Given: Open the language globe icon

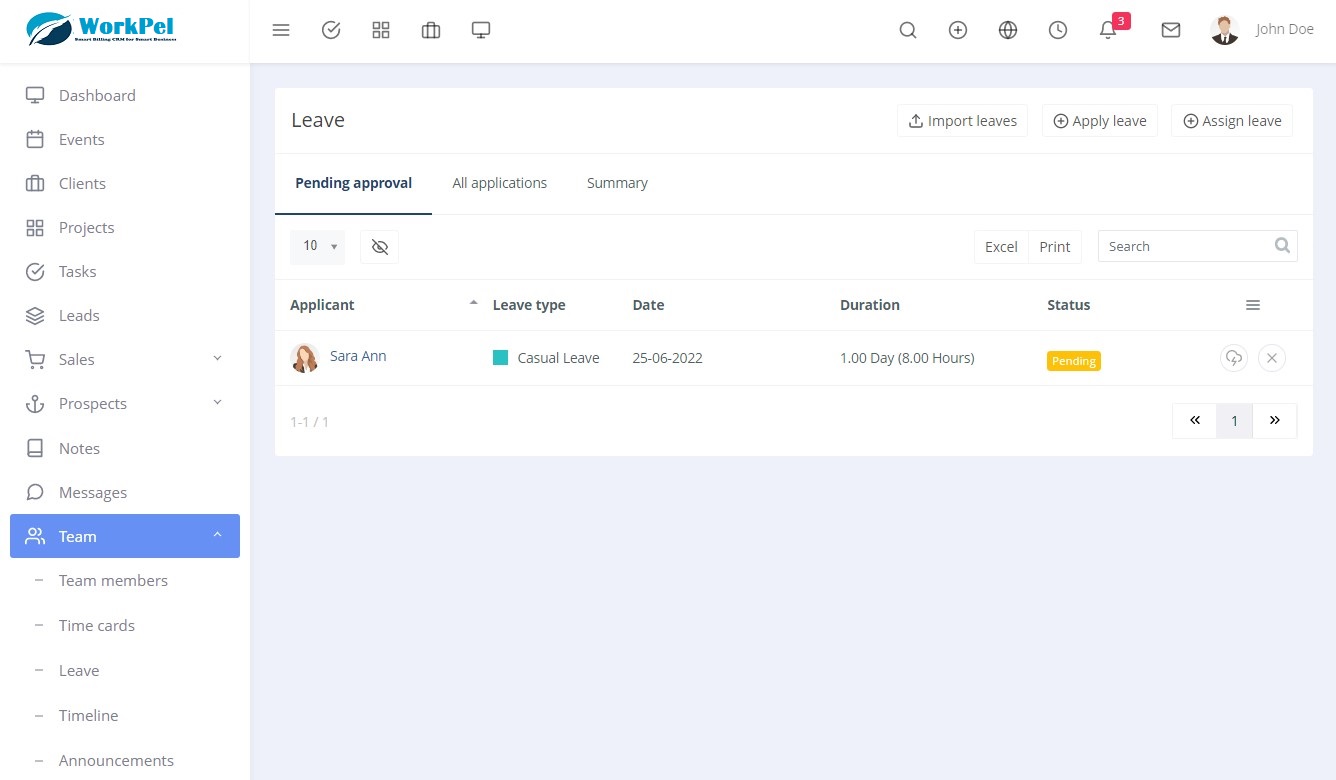Looking at the screenshot, I should click(1008, 31).
